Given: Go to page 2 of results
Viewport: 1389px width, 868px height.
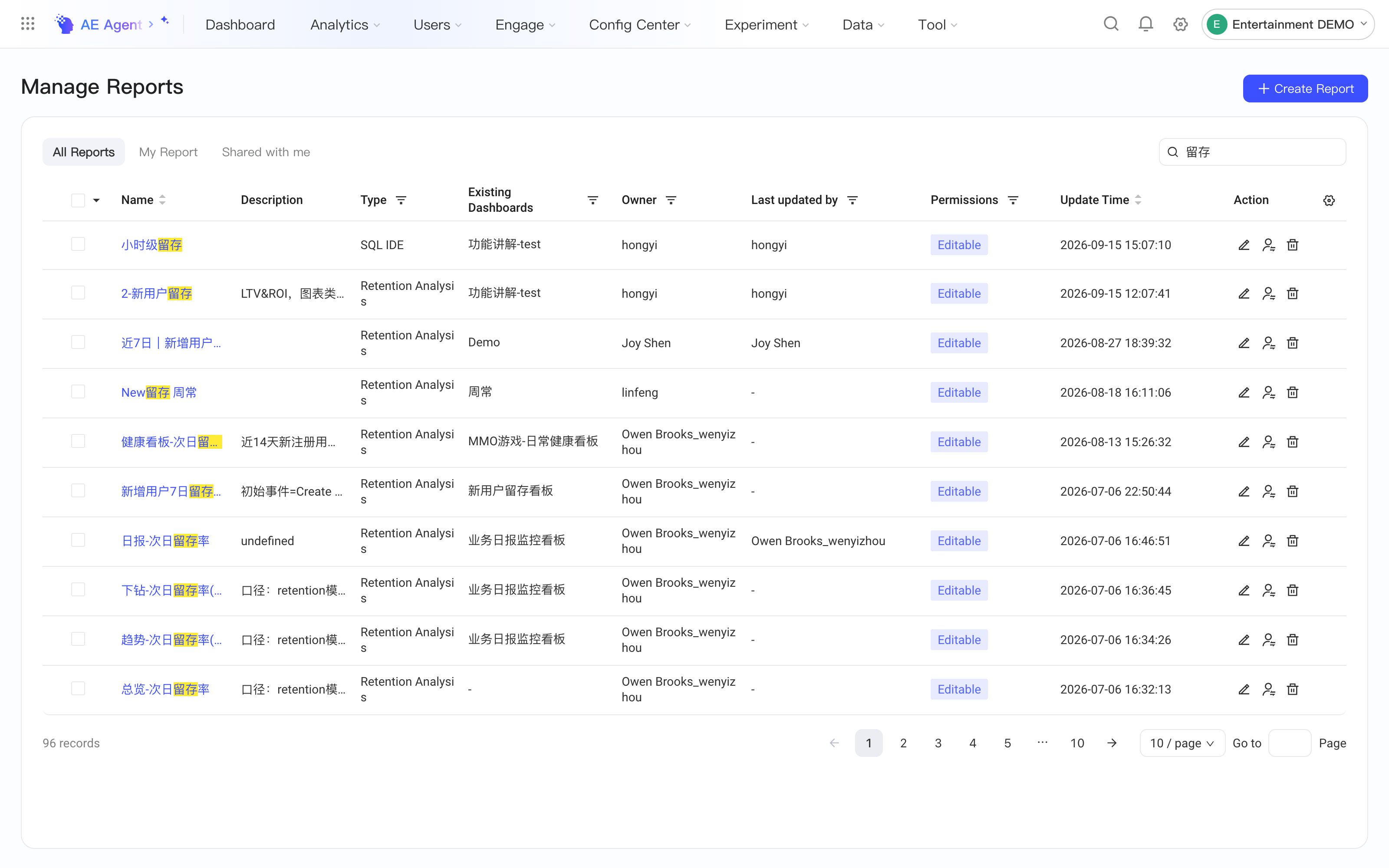Looking at the screenshot, I should coord(903,743).
